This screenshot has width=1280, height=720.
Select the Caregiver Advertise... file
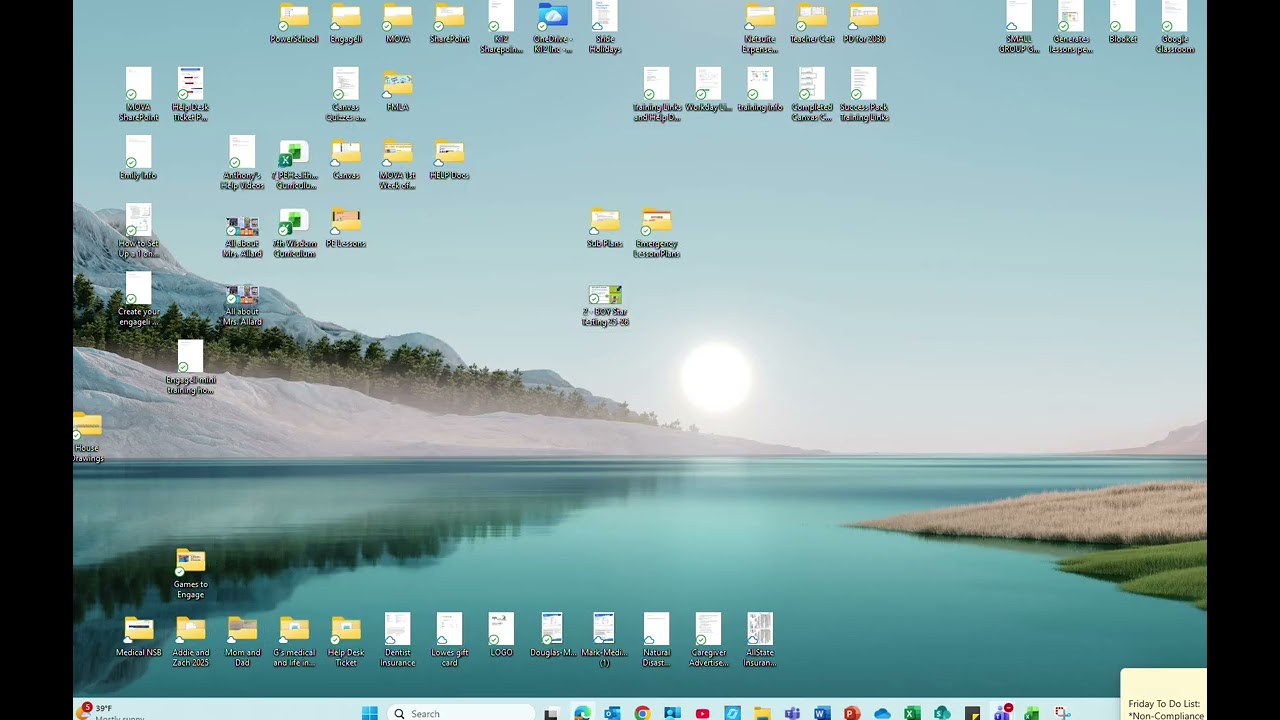pyautogui.click(x=708, y=639)
